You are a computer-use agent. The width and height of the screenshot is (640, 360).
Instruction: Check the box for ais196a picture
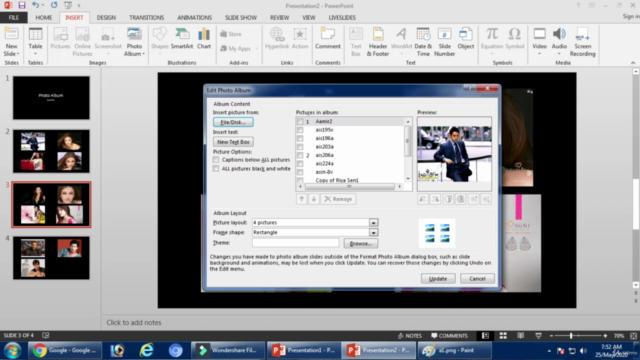300,138
